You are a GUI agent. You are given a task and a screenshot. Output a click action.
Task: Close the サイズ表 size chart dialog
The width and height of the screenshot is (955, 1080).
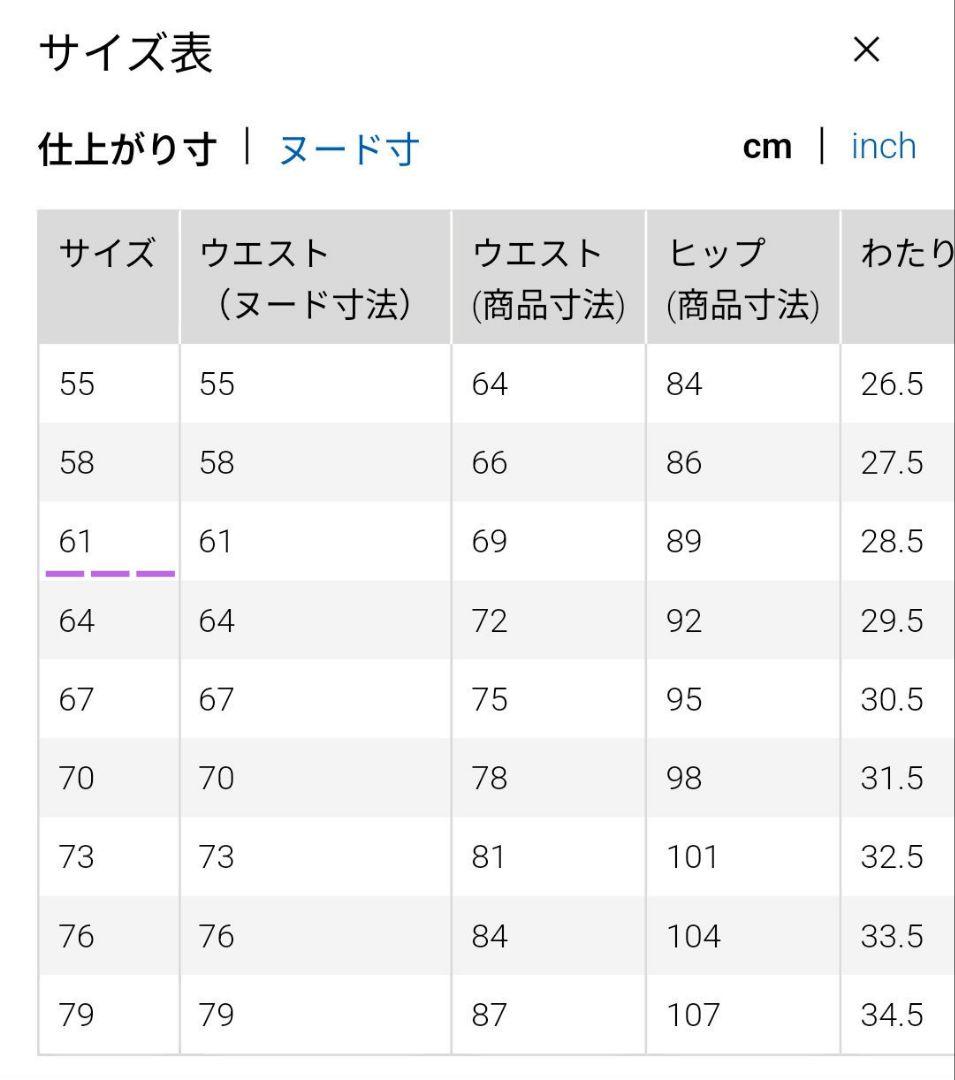[x=866, y=50]
